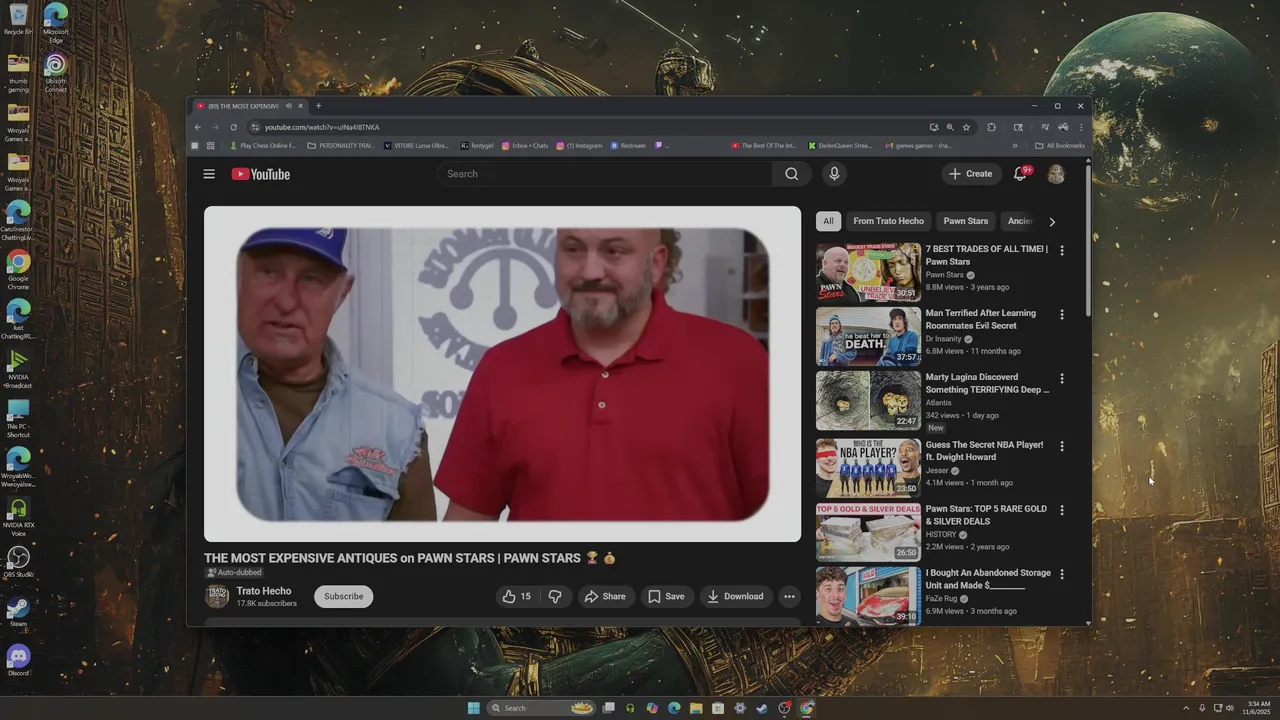Open Ubisoft Connect desktop shortcut

point(56,72)
